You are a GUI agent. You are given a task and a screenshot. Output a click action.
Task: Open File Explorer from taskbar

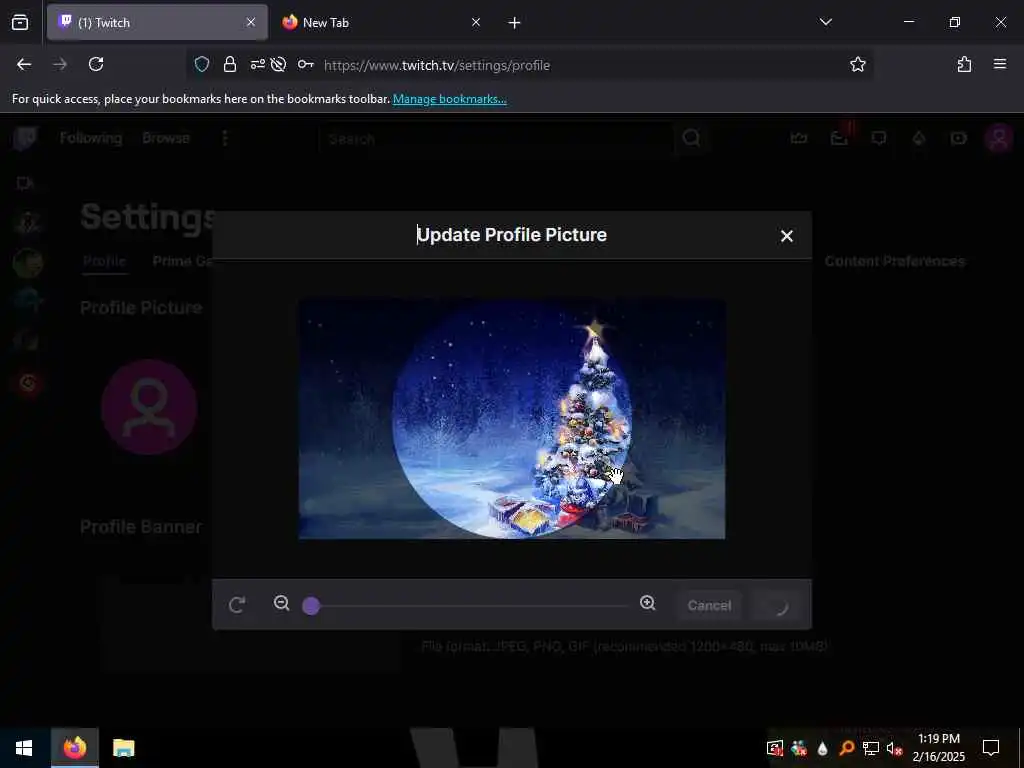tap(123, 748)
